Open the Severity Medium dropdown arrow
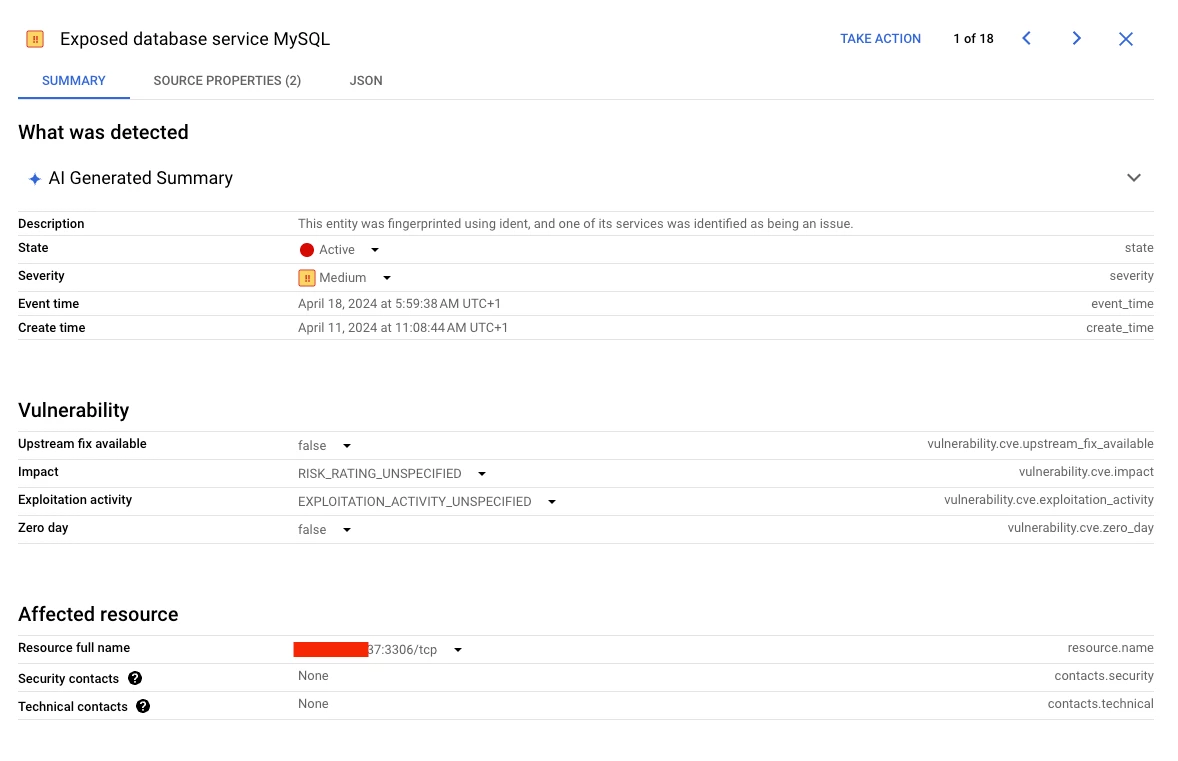Image resolution: width=1178 pixels, height=761 pixels. tap(387, 278)
